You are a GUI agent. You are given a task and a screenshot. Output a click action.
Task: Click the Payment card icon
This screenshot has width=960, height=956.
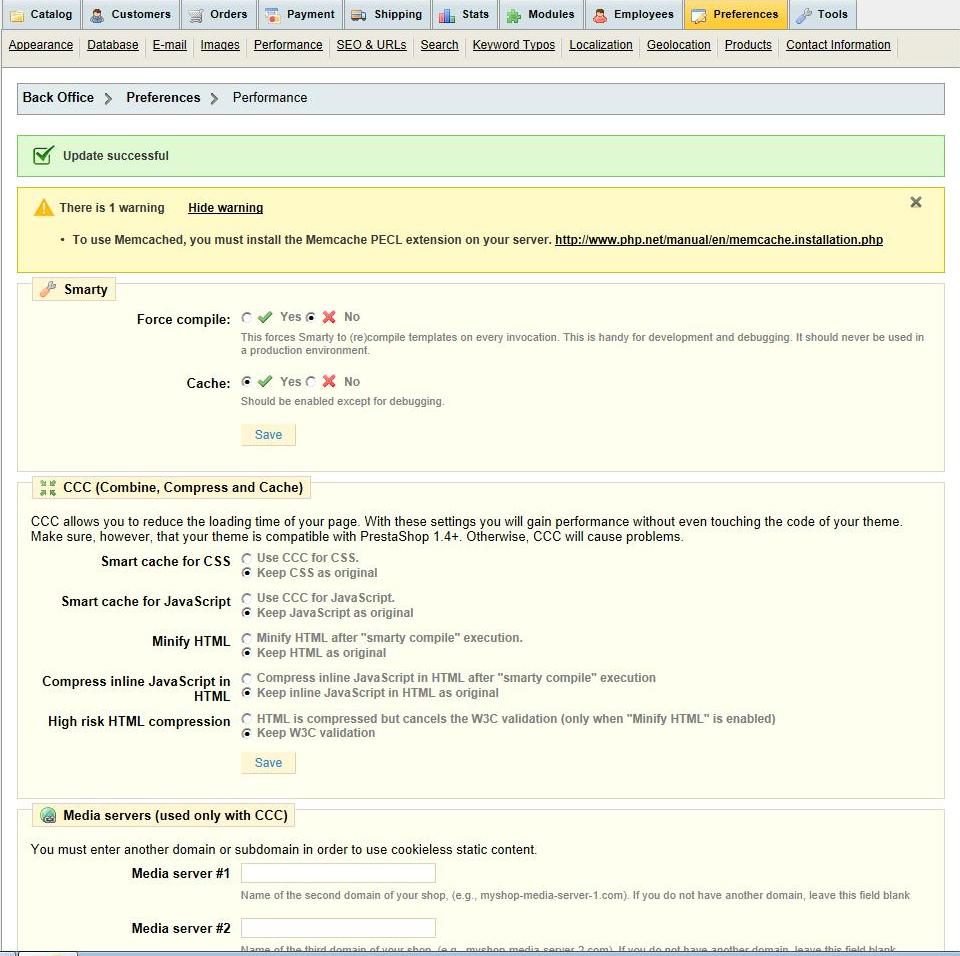click(x=272, y=15)
